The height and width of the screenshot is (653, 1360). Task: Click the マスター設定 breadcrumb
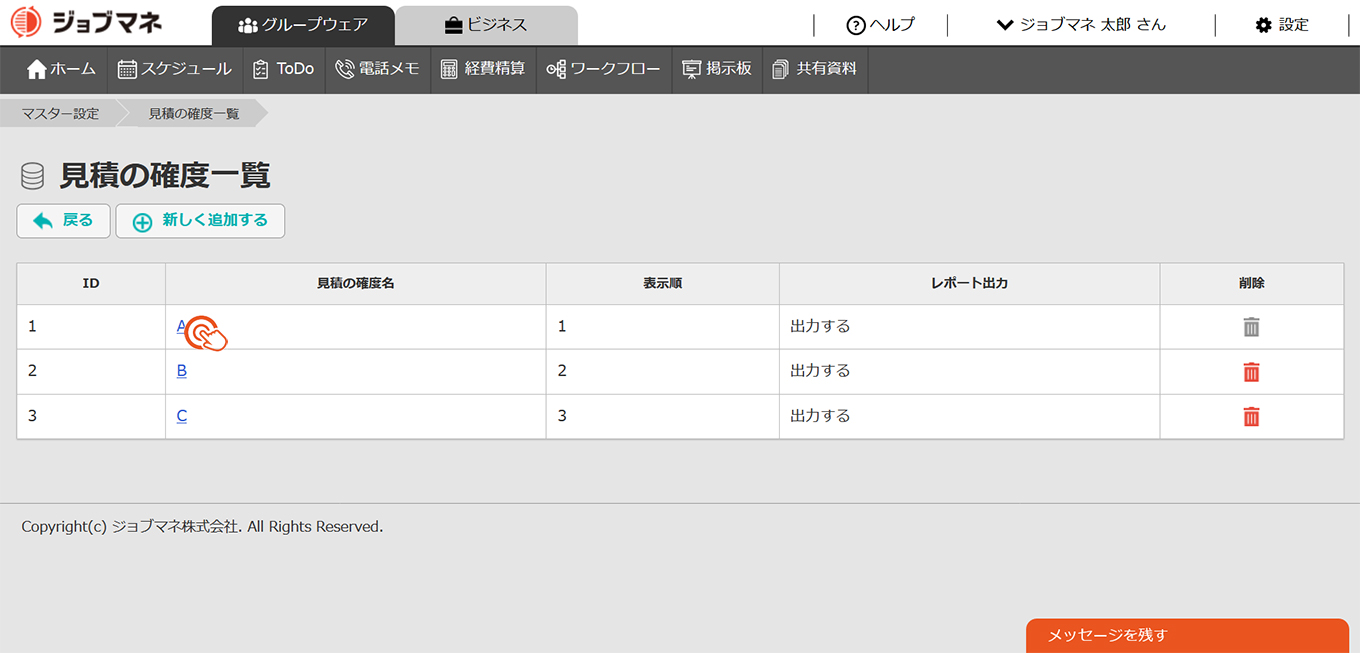coord(61,114)
